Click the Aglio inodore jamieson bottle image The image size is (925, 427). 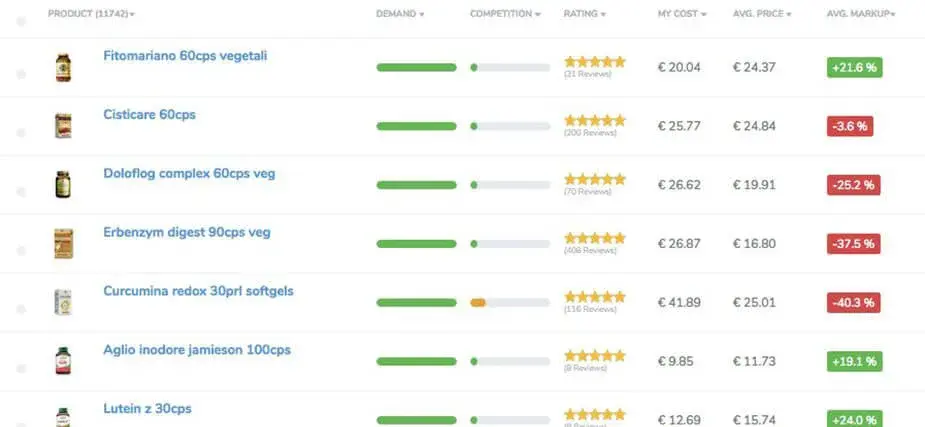coord(63,361)
